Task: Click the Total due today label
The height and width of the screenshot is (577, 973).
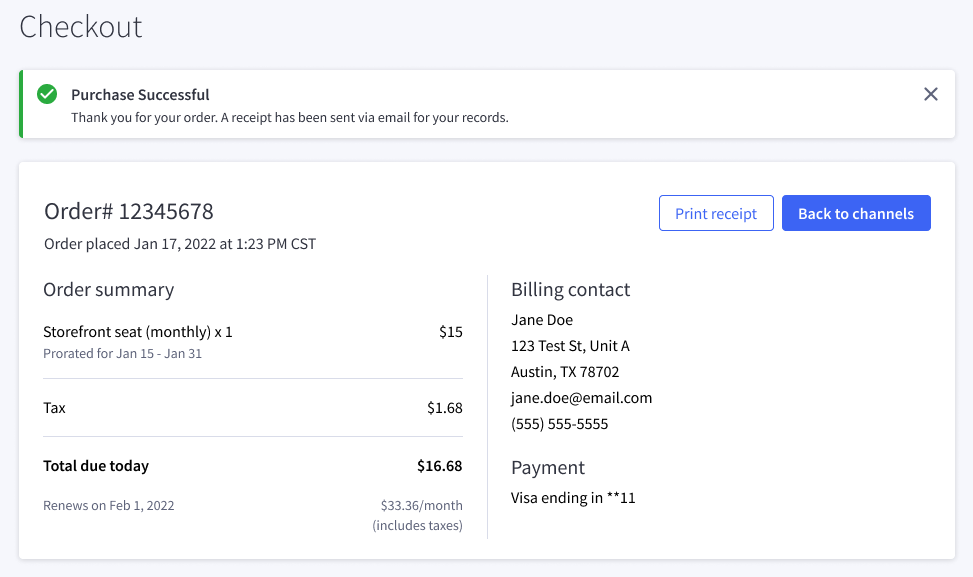Action: [96, 465]
